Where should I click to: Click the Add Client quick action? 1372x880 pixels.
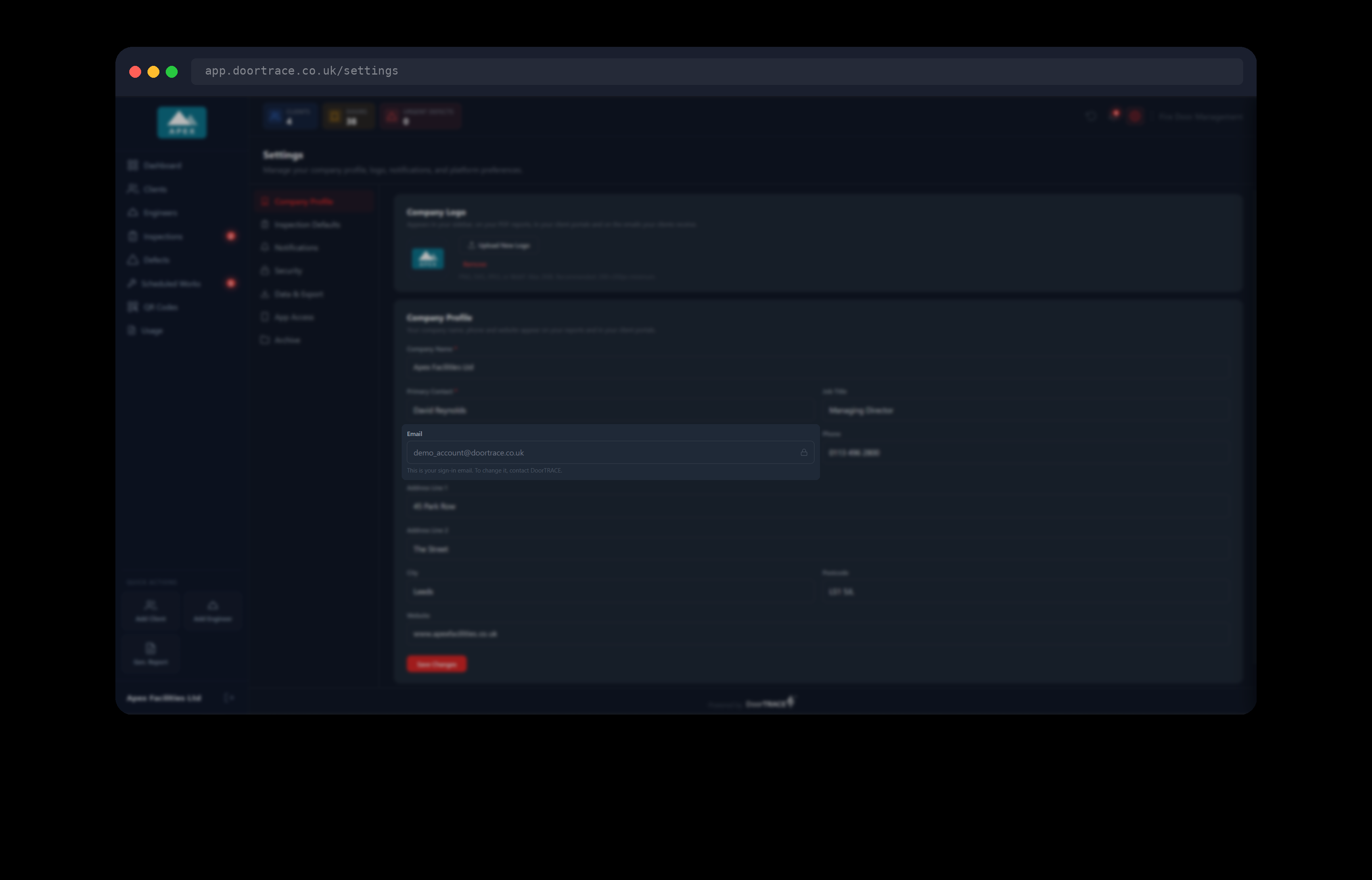(x=151, y=611)
